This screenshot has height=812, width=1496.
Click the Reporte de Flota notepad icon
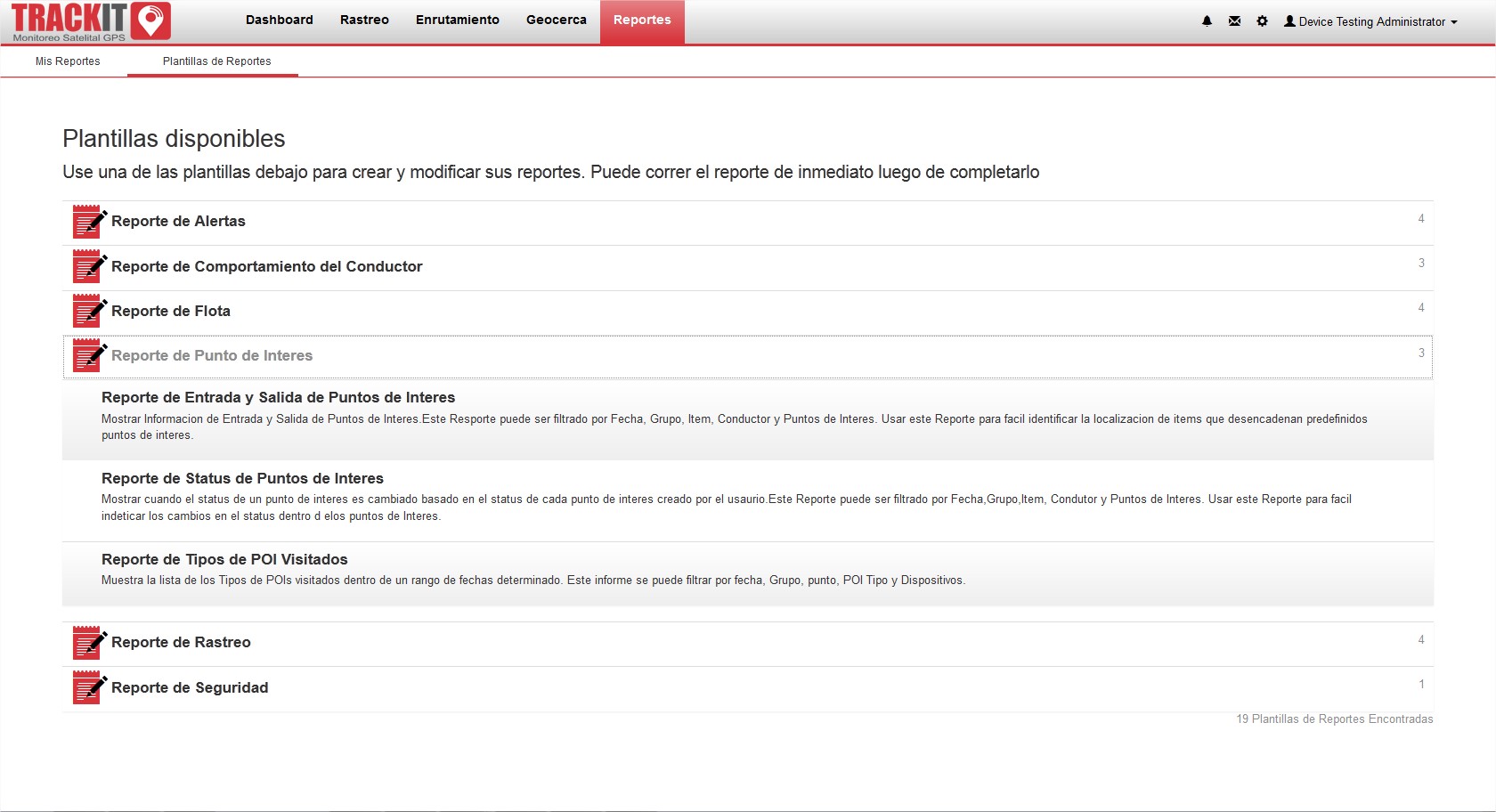[89, 312]
